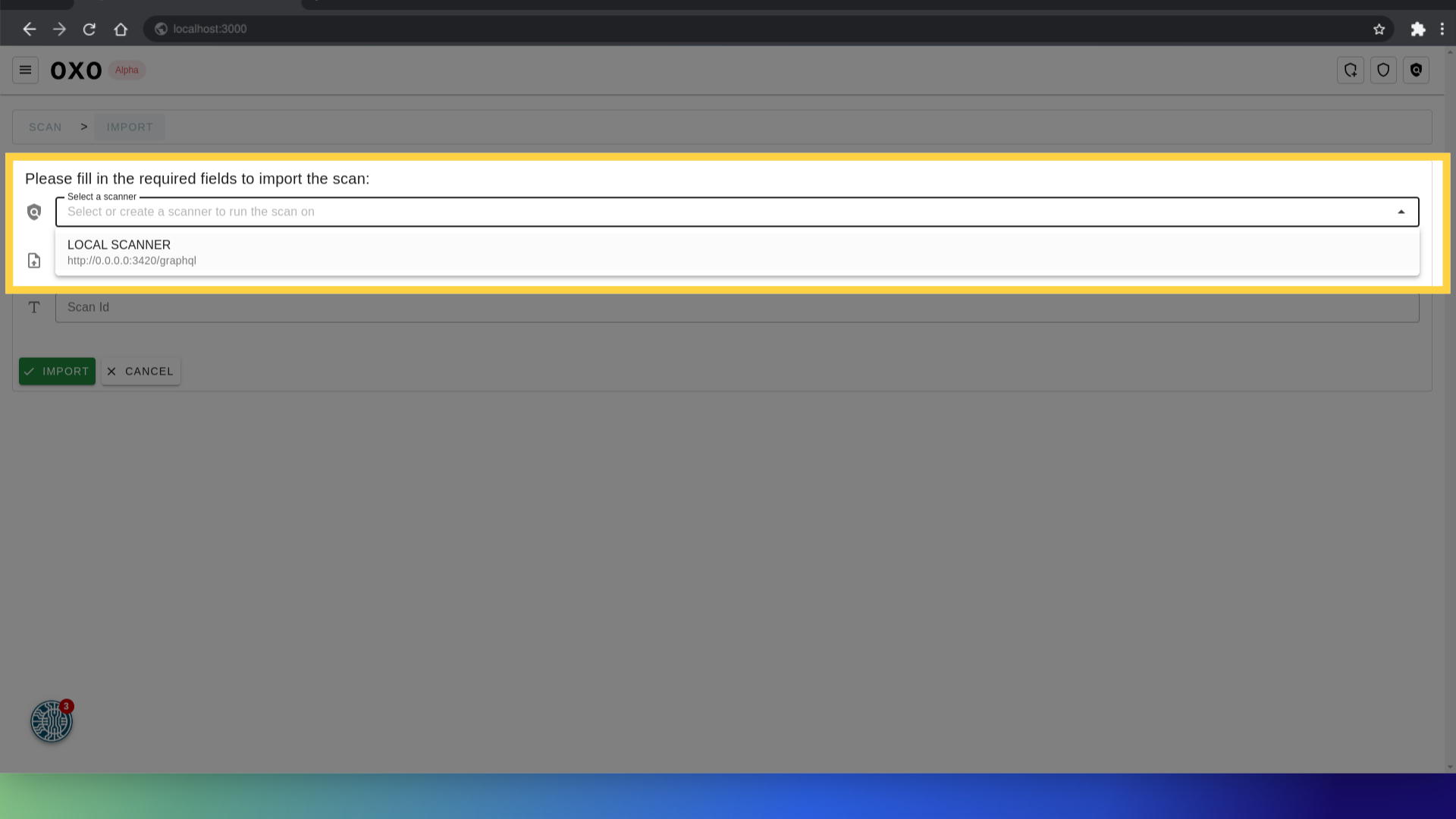
Task: Click the target/scanner icon on left
Action: (33, 212)
